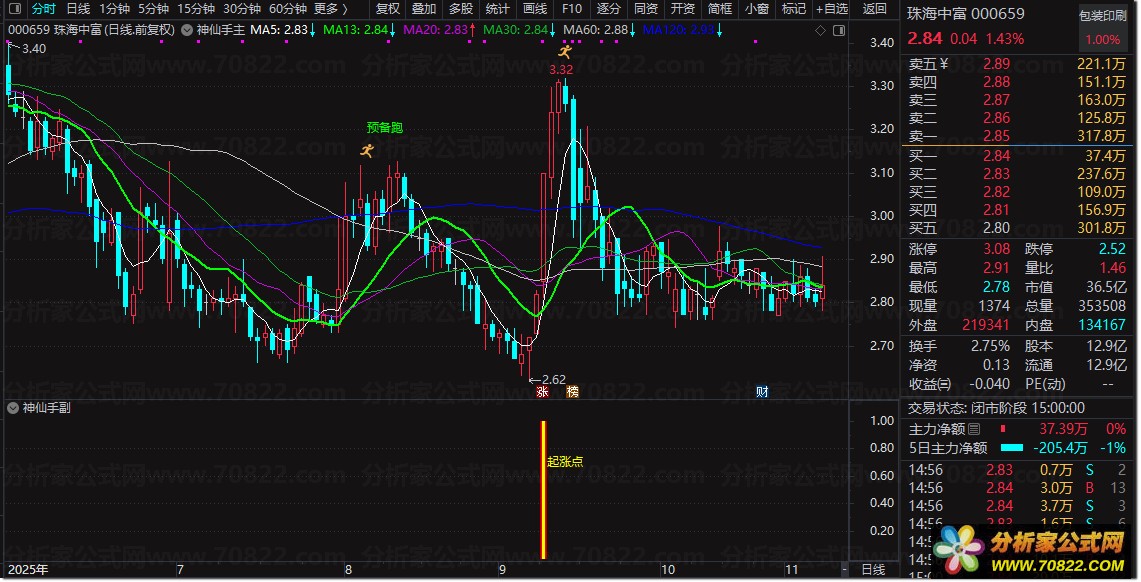
Task: Click the 标记 mark button
Action: [793, 9]
